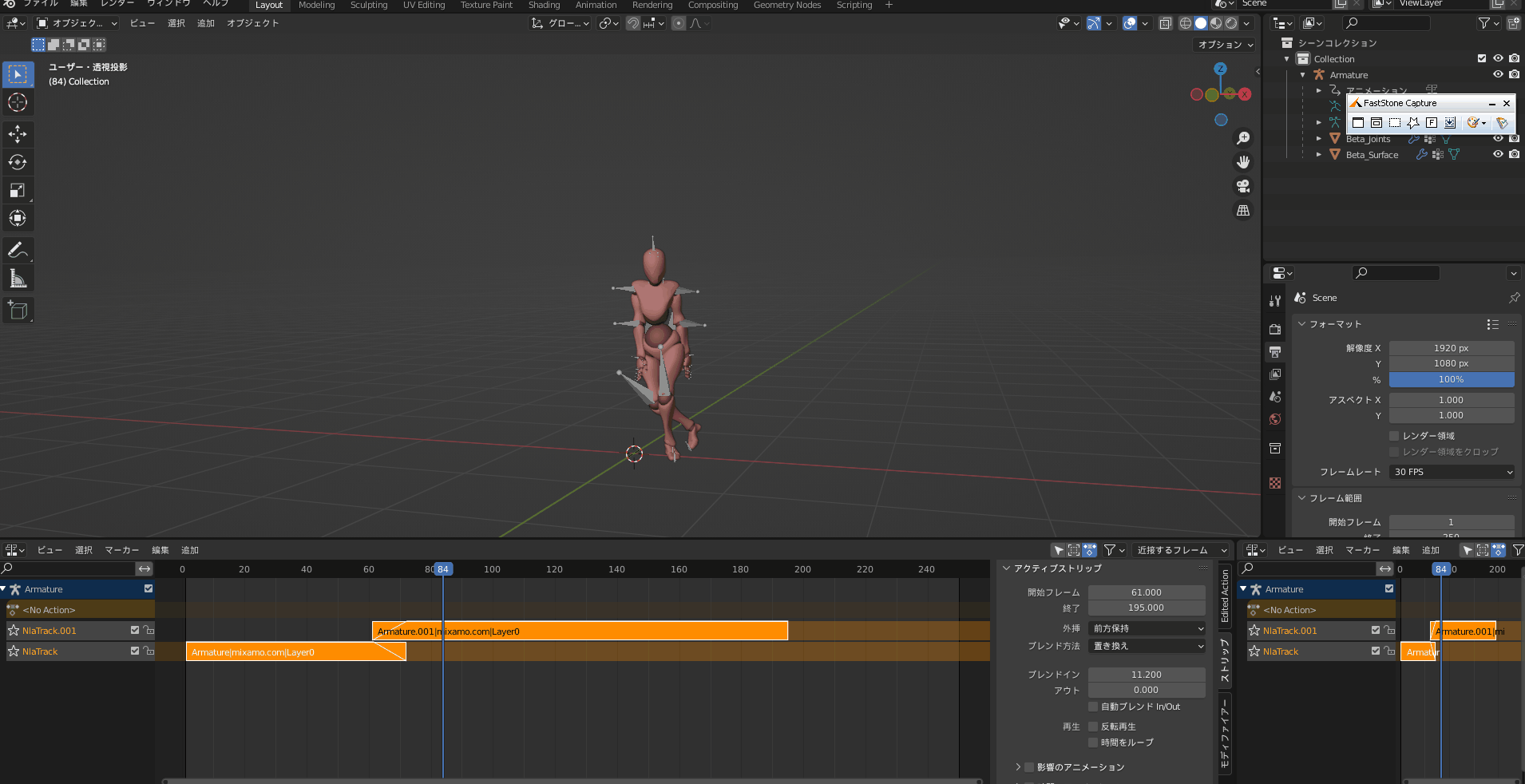The image size is (1525, 784).
Task: Open the Render properties tab icon
Action: (x=1275, y=329)
